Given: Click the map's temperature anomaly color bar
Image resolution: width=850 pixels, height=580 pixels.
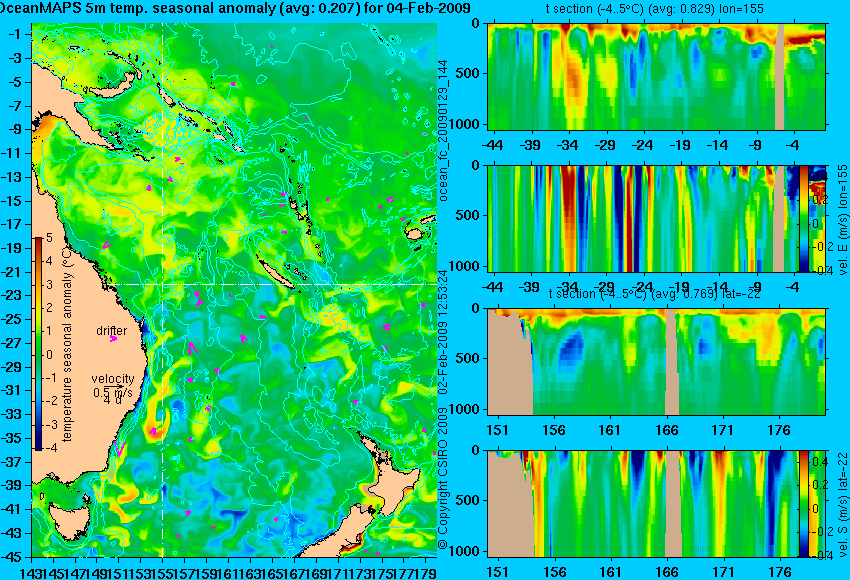Looking at the screenshot, I should coord(38,344).
